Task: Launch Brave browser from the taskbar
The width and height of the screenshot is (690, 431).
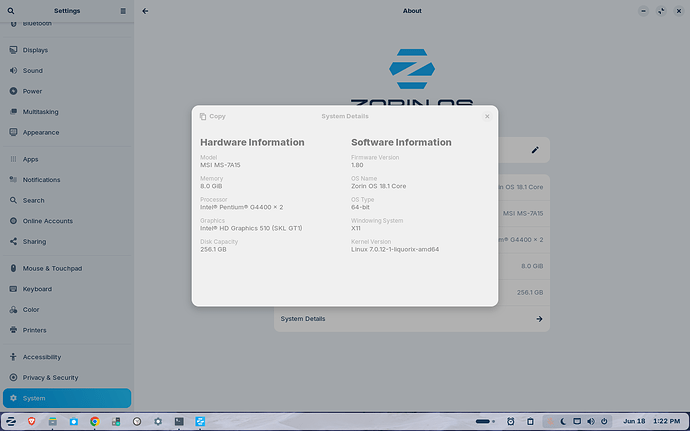Action: tap(32, 422)
